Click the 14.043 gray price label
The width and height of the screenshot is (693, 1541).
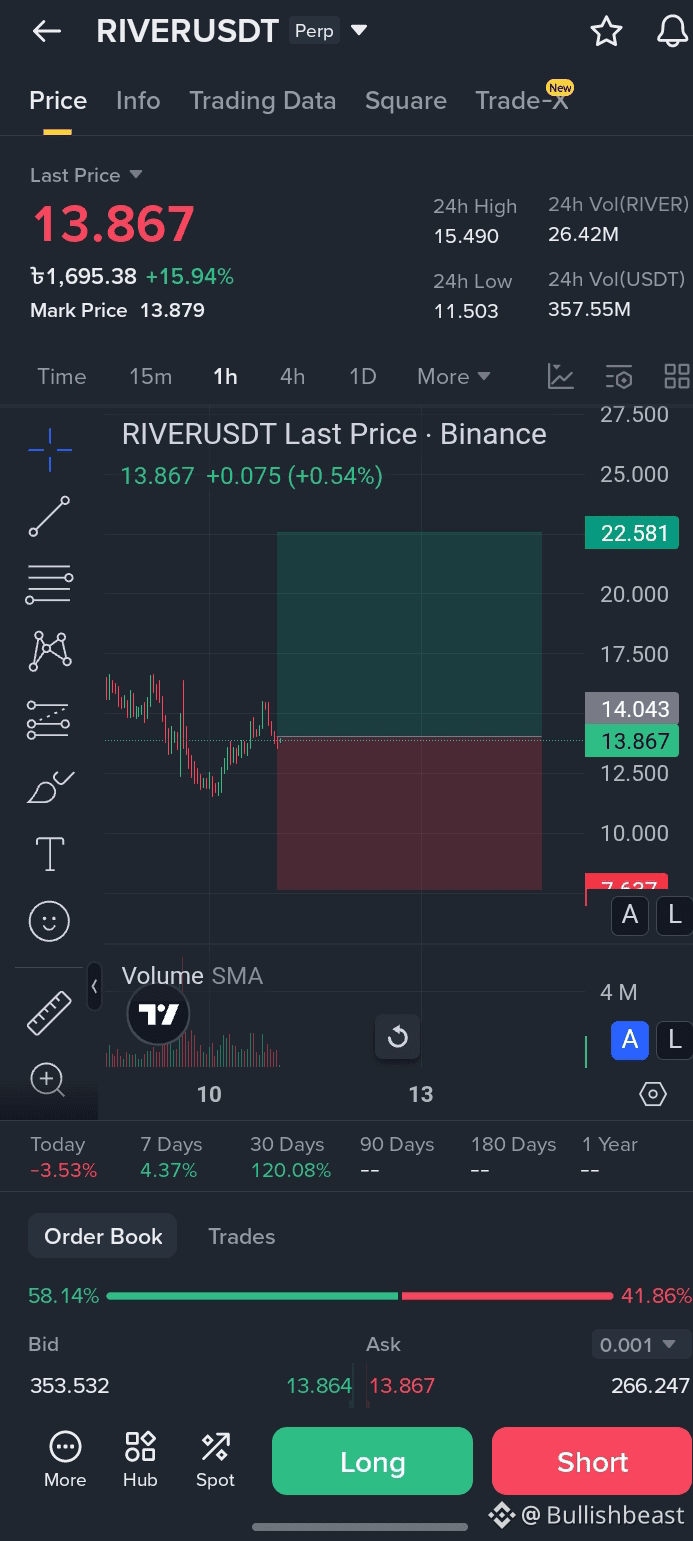tap(632, 709)
